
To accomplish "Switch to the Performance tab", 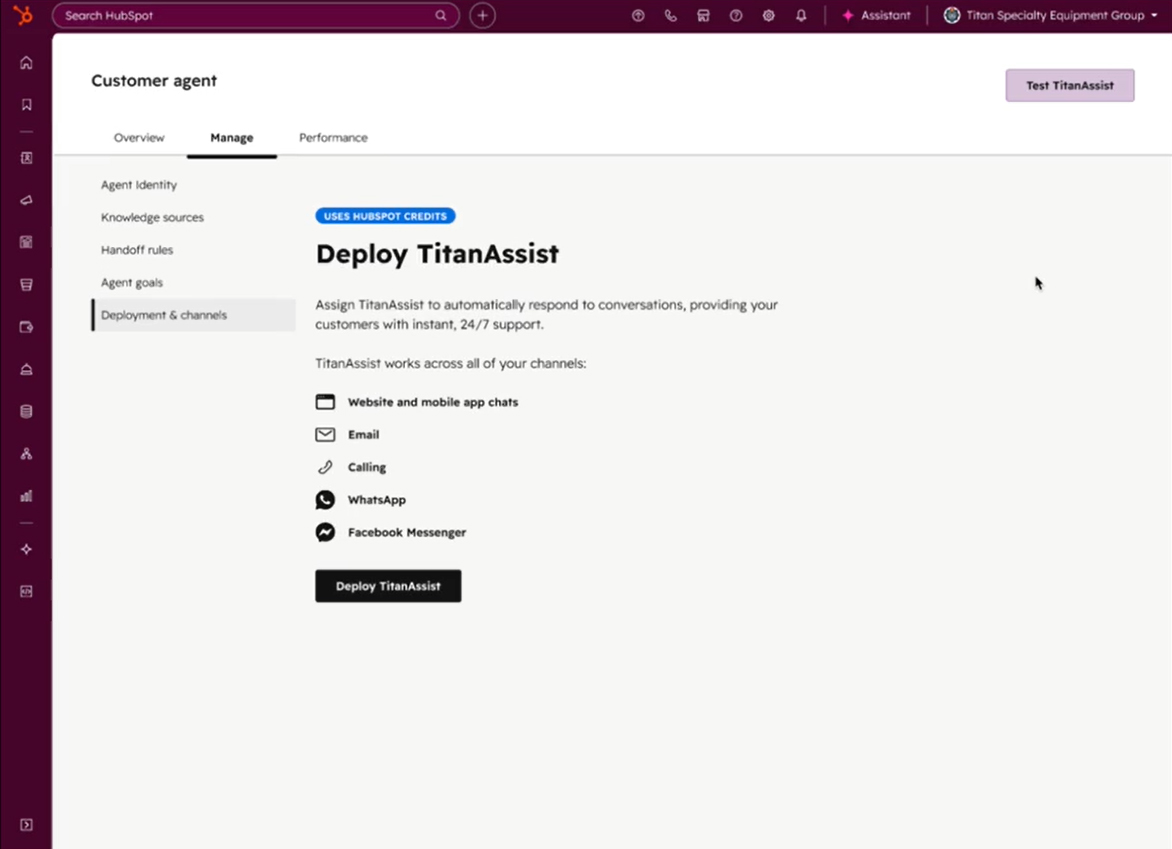I will (x=333, y=138).
